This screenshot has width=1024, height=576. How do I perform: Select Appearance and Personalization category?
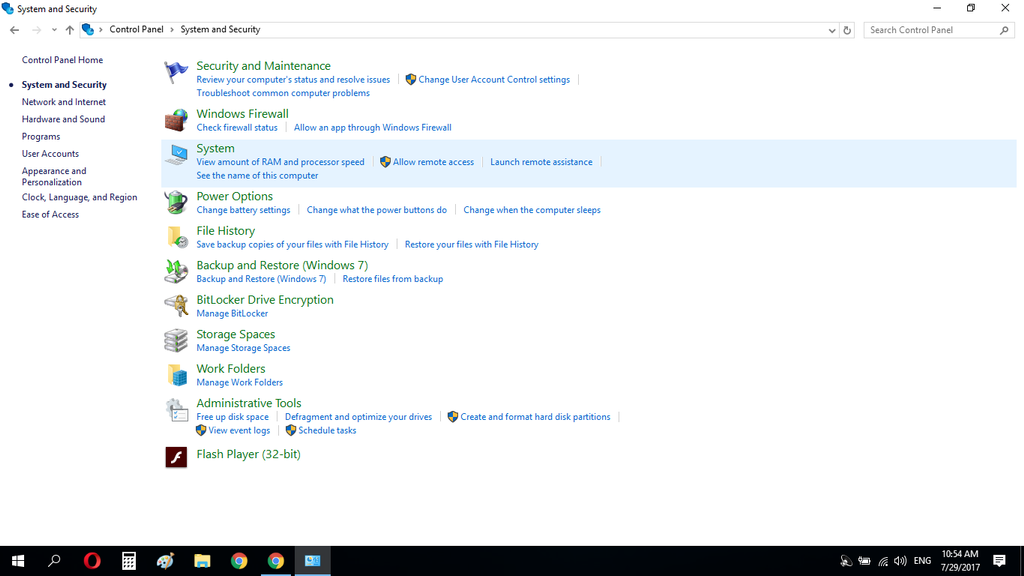tap(54, 176)
